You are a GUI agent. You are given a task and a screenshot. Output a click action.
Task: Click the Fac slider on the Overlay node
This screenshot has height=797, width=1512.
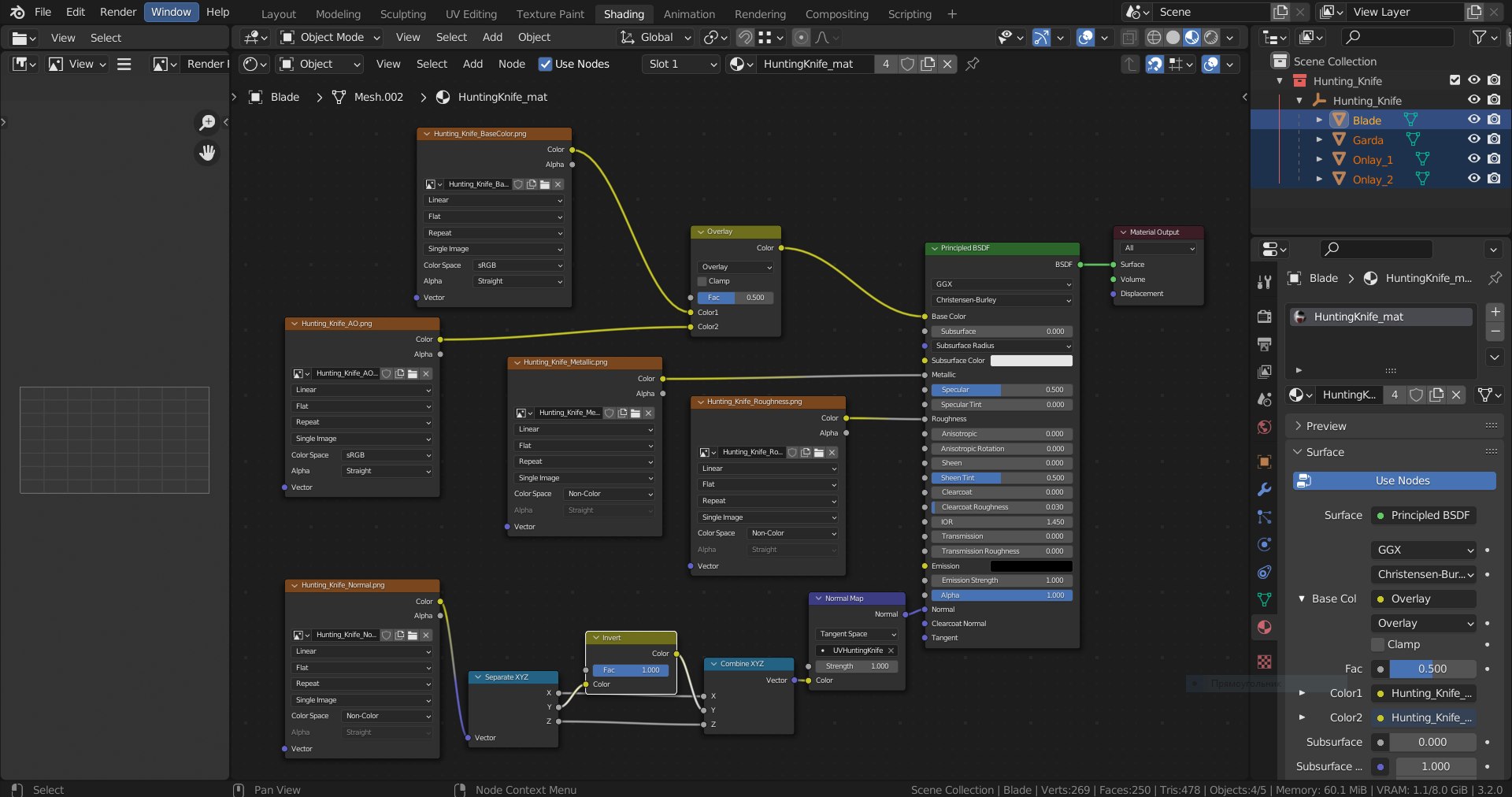coord(736,298)
